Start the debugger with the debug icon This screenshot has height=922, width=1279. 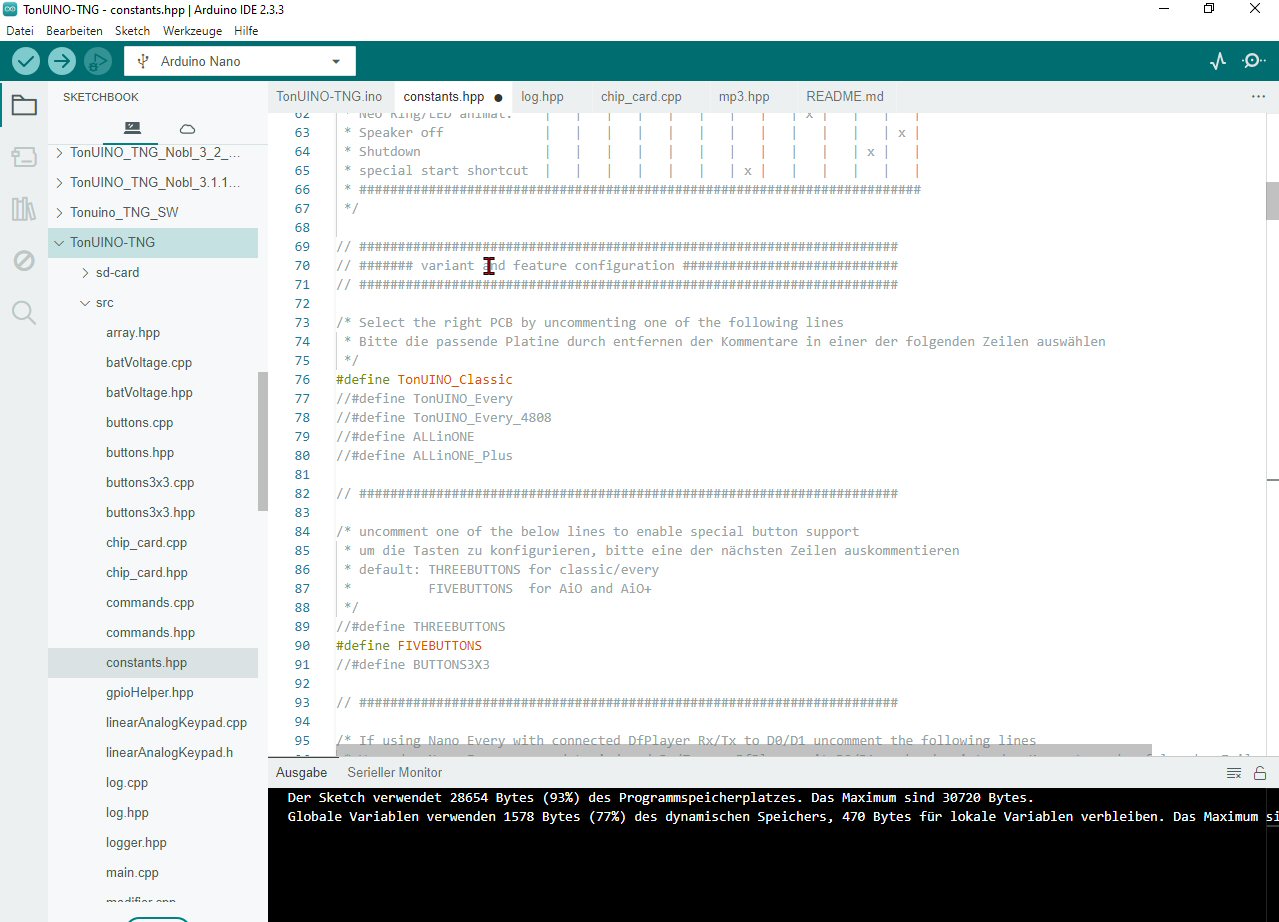[97, 61]
